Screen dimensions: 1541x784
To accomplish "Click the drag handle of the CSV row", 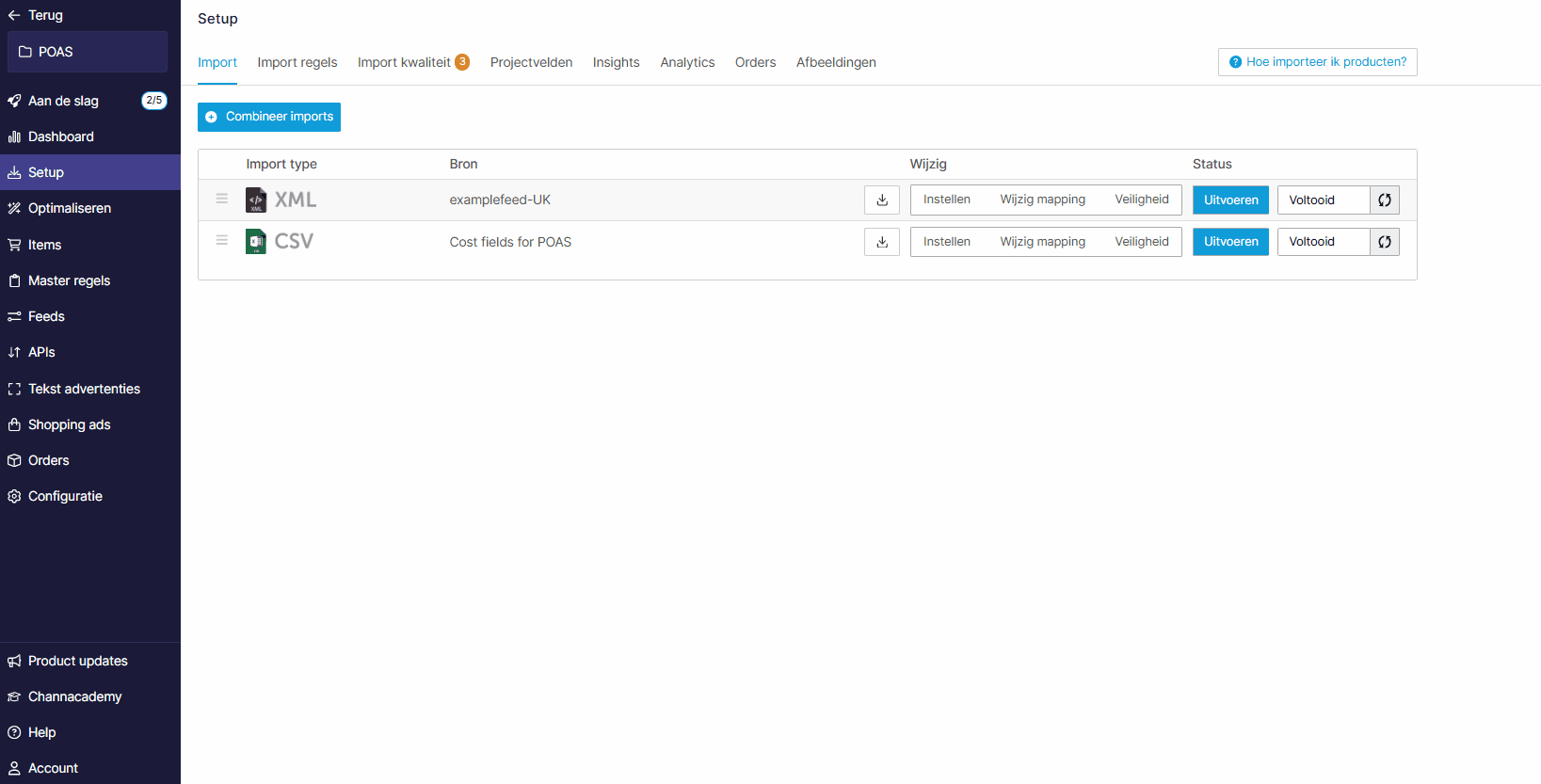I will click(222, 240).
